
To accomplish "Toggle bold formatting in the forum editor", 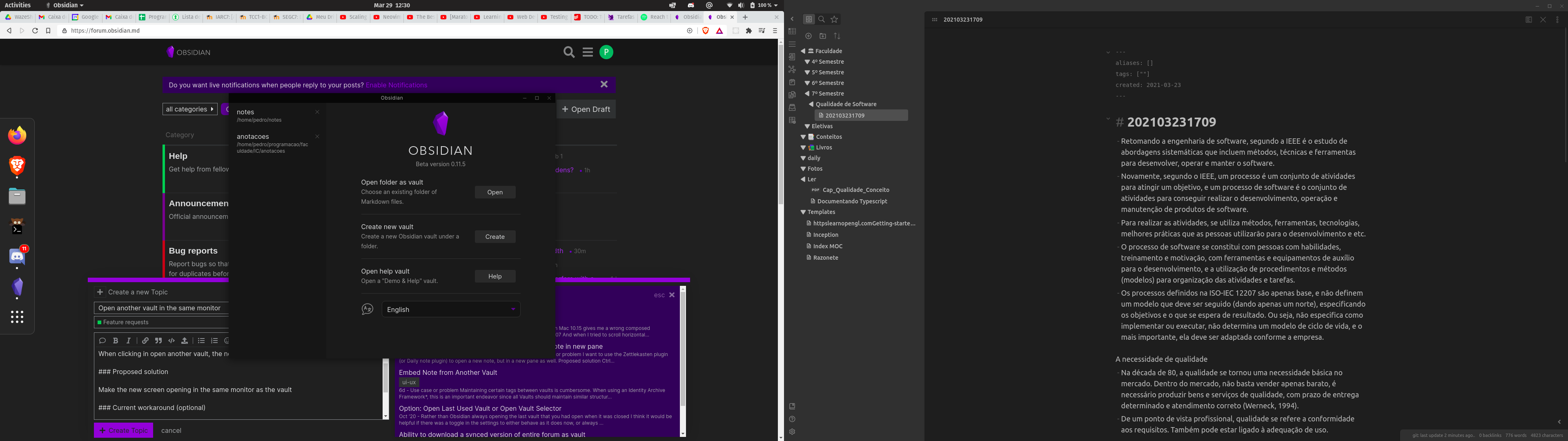I will 116,341.
